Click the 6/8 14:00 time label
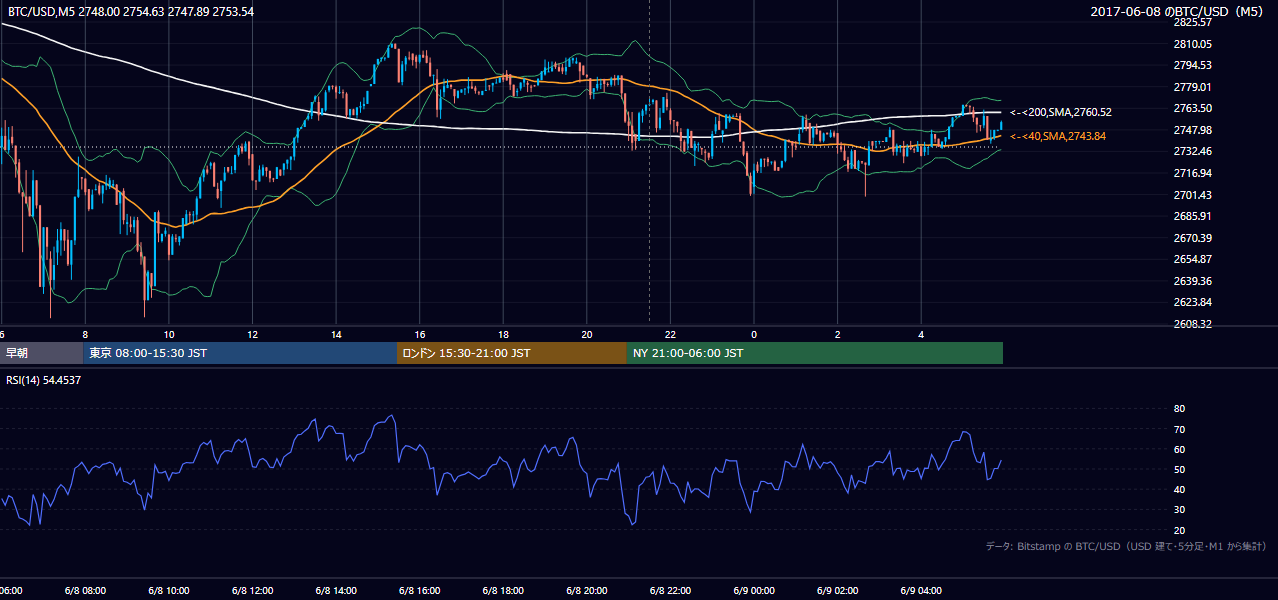The image size is (1278, 600). click(336, 591)
